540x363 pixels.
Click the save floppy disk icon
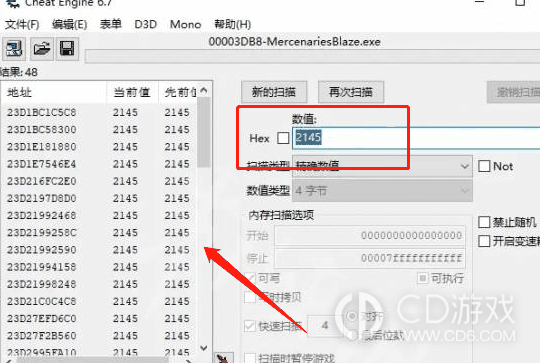[67, 49]
